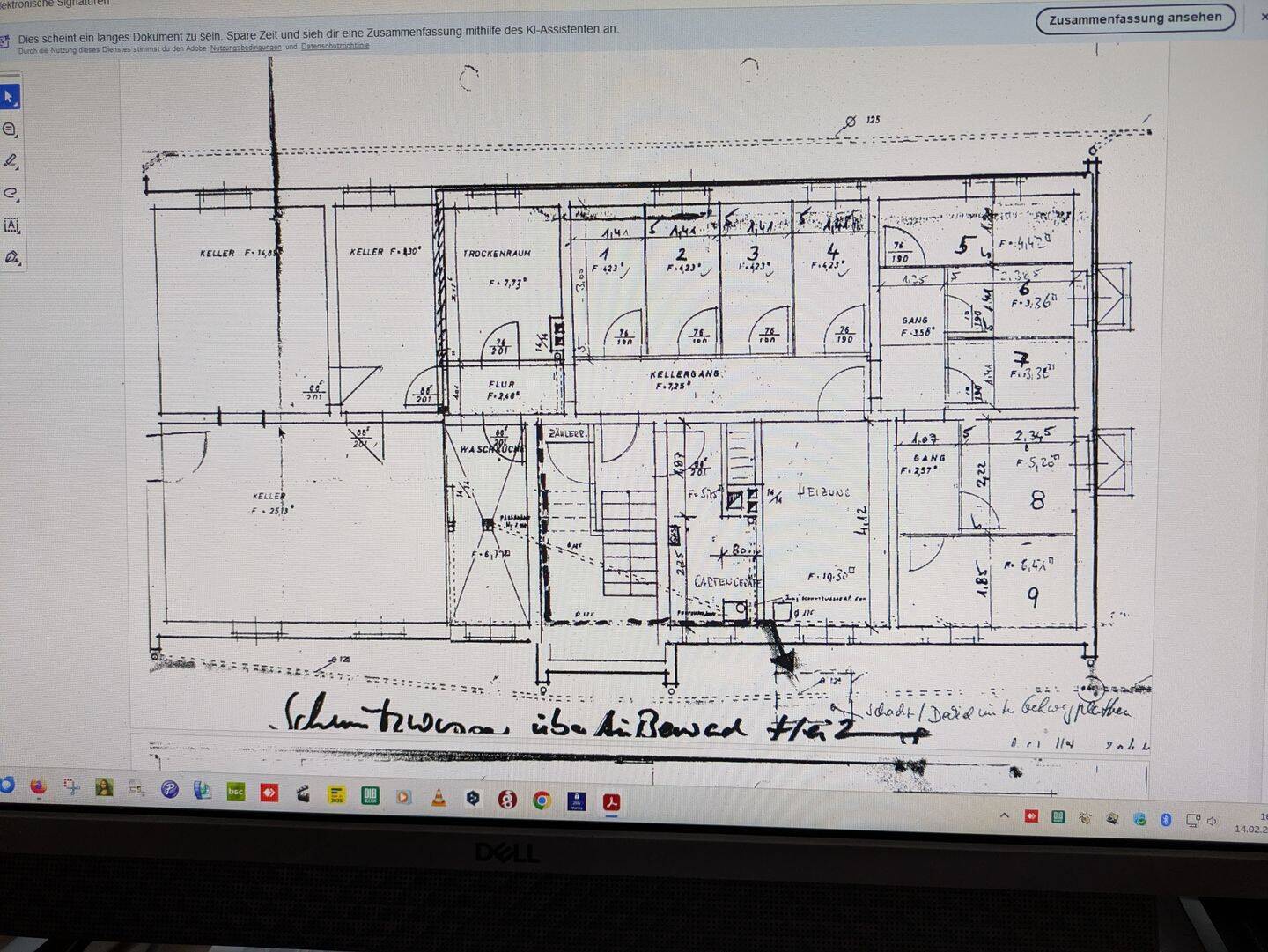1268x952 pixels.
Task: Launch VLC media player from taskbar
Action: click(438, 798)
